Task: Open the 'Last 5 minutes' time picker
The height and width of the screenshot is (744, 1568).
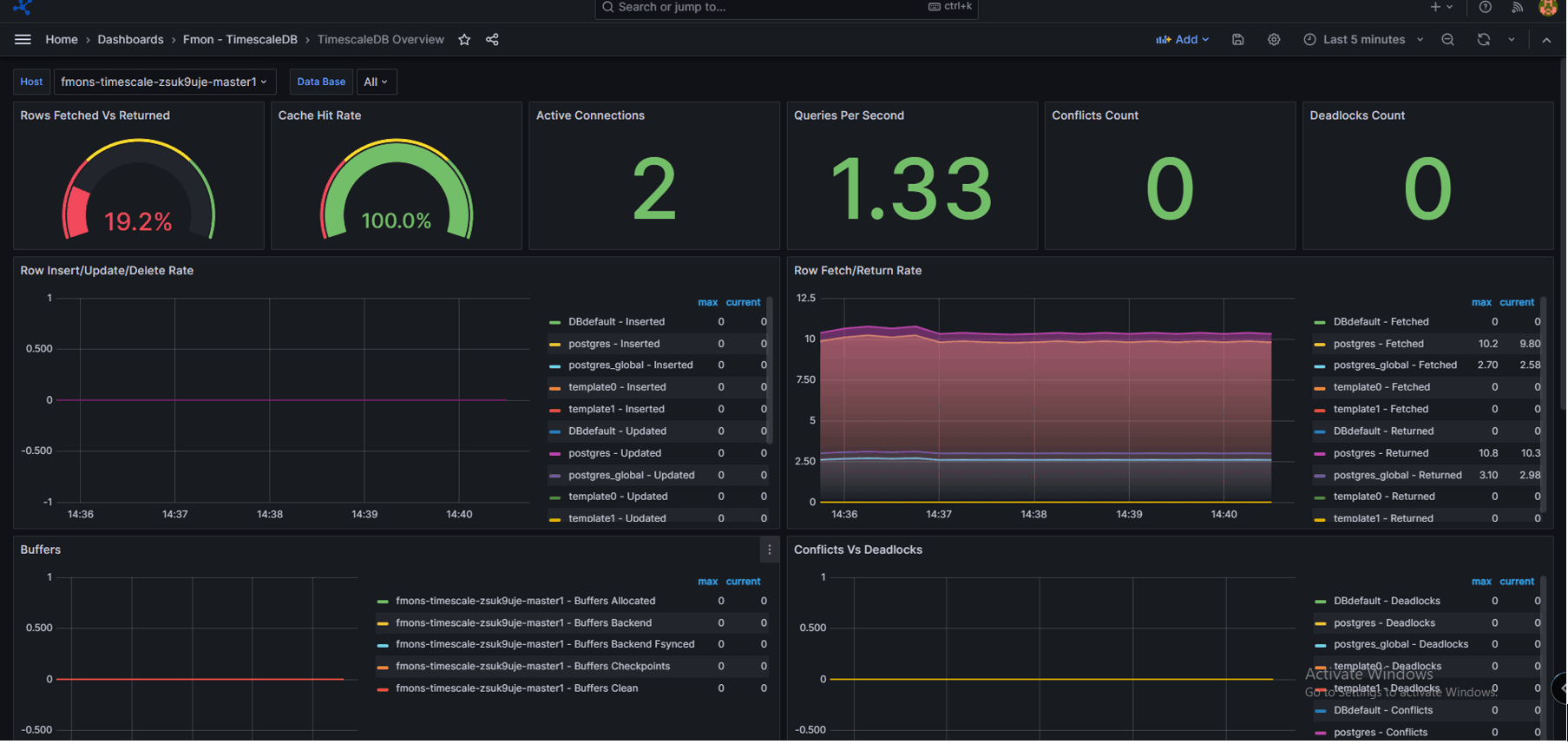Action: point(1363,40)
